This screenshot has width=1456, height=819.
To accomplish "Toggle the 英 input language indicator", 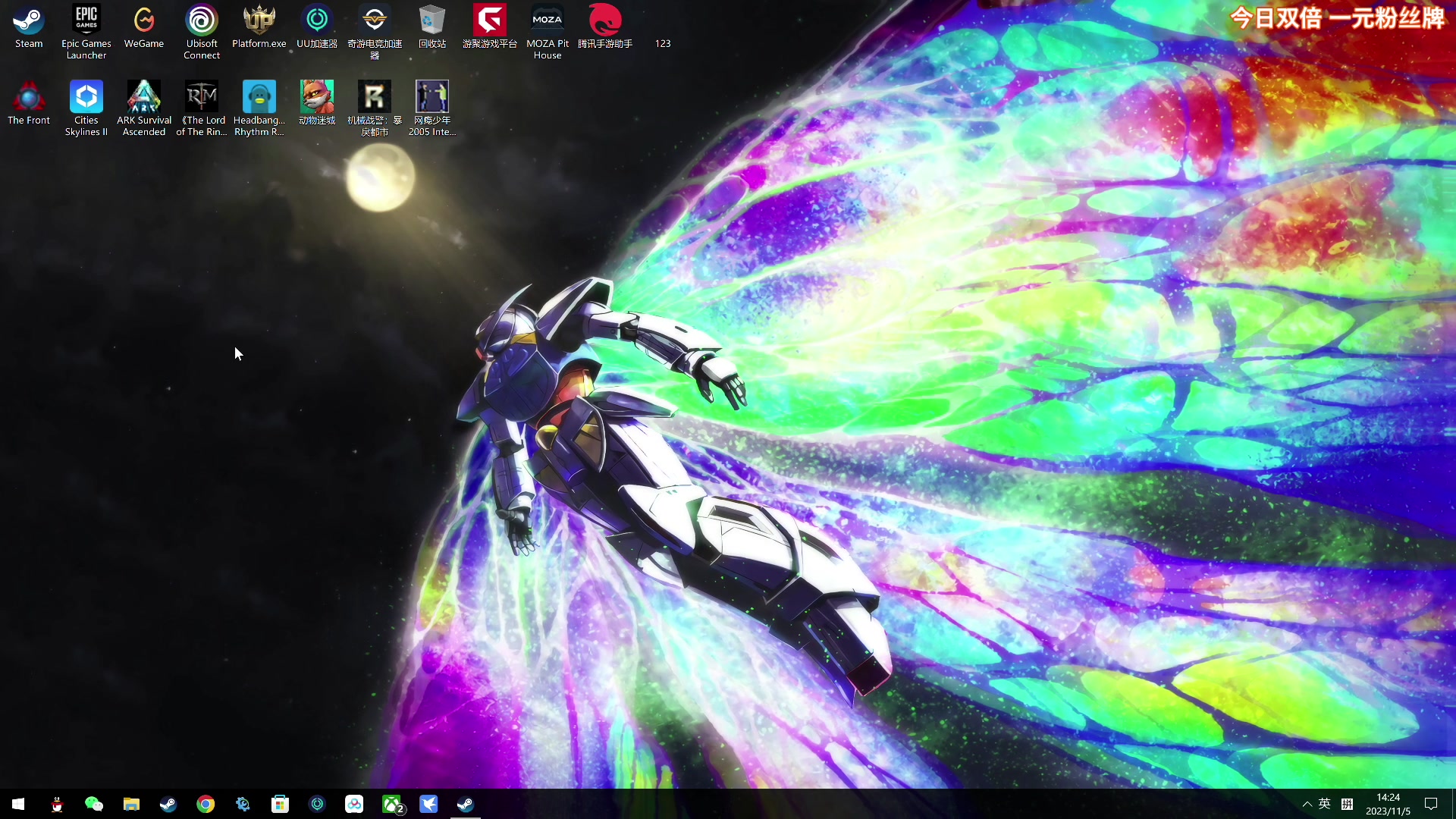I will 1325,804.
